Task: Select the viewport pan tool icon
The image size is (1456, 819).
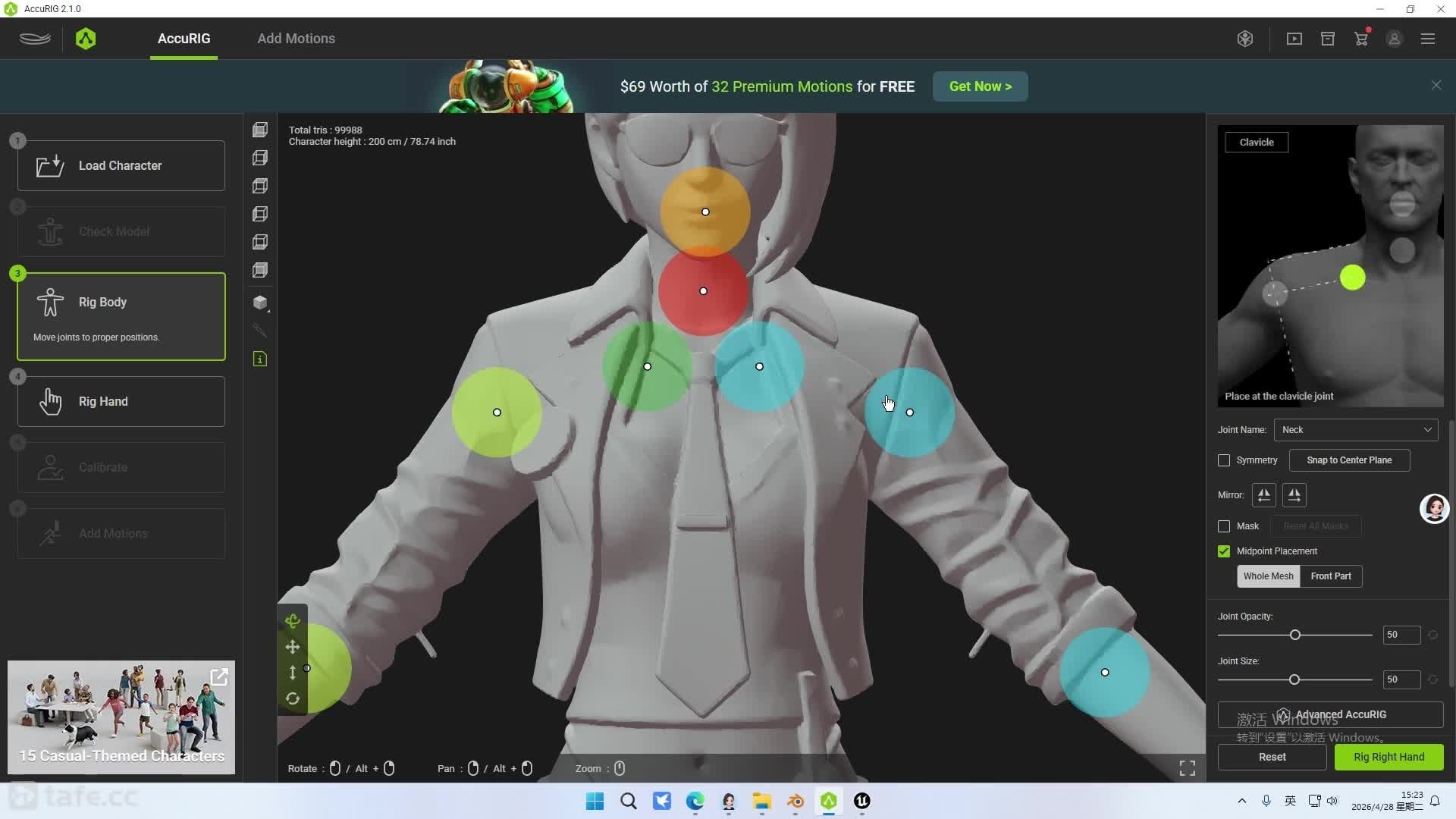Action: coord(293,647)
